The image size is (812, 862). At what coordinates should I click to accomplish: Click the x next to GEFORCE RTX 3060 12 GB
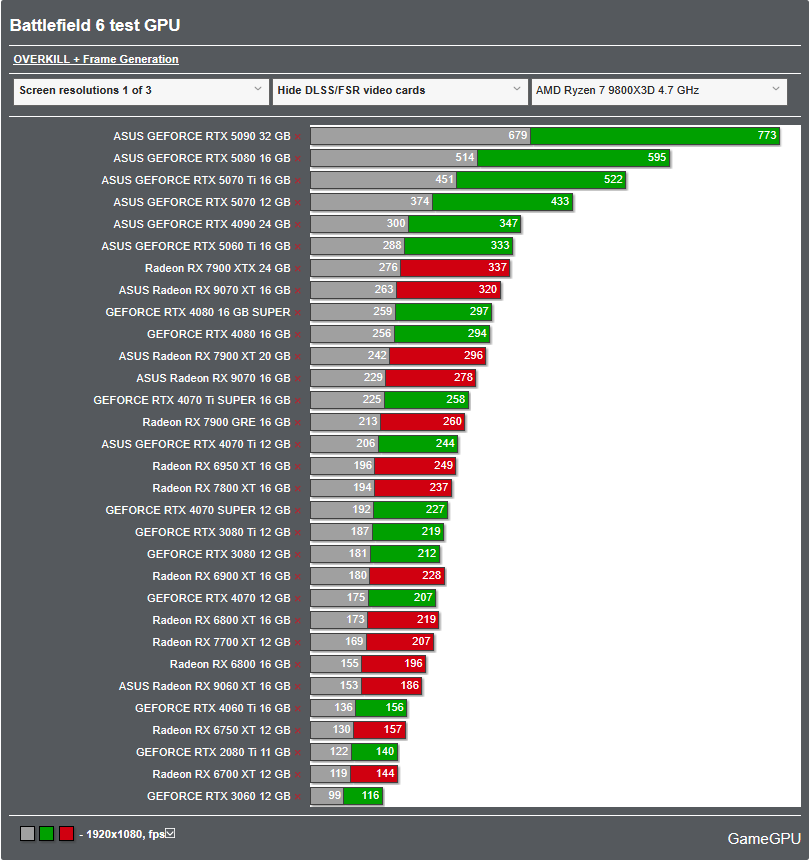point(297,797)
